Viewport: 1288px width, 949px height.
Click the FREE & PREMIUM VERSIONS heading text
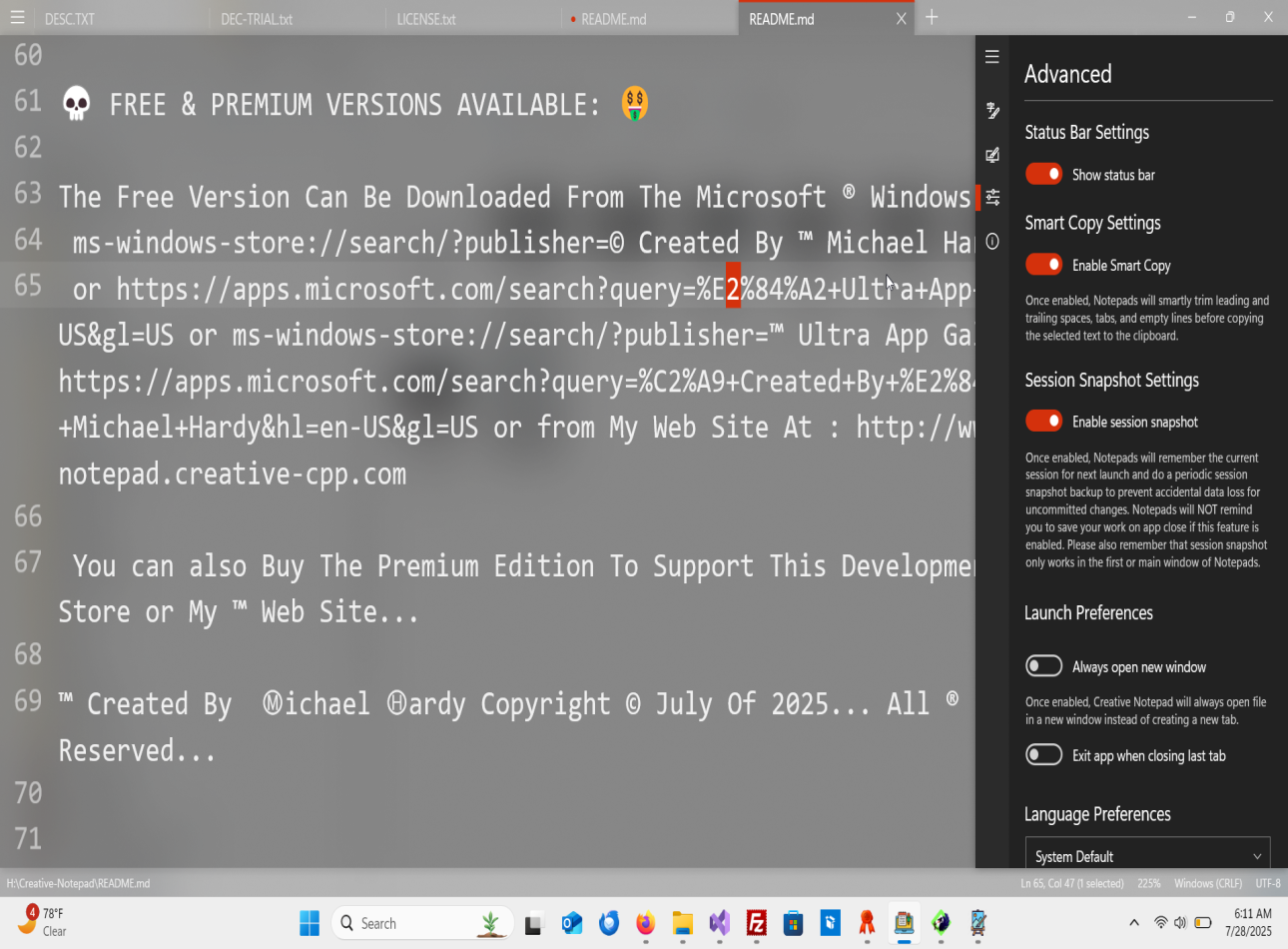coord(354,104)
